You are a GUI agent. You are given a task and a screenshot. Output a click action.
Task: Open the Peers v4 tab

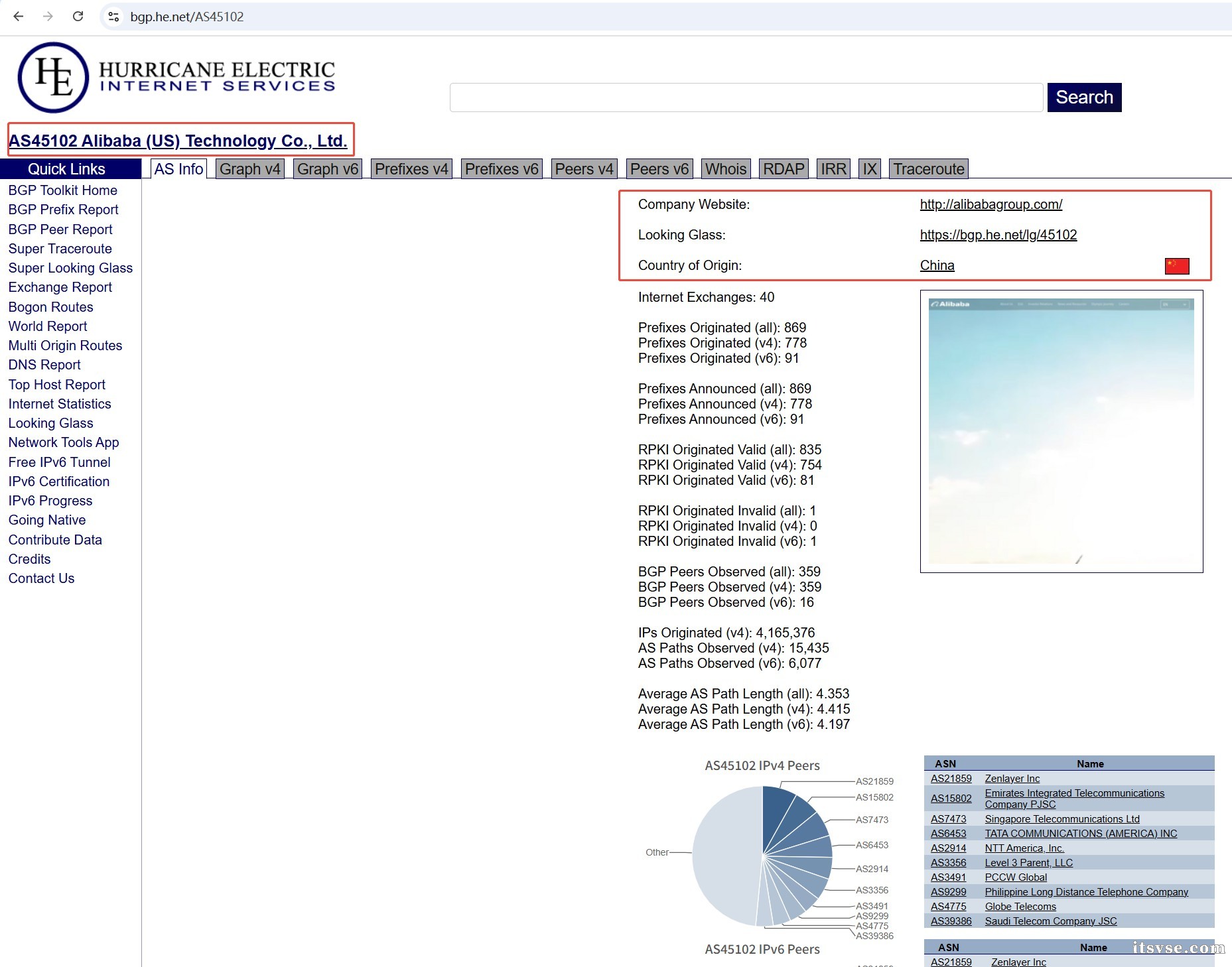pyautogui.click(x=584, y=169)
